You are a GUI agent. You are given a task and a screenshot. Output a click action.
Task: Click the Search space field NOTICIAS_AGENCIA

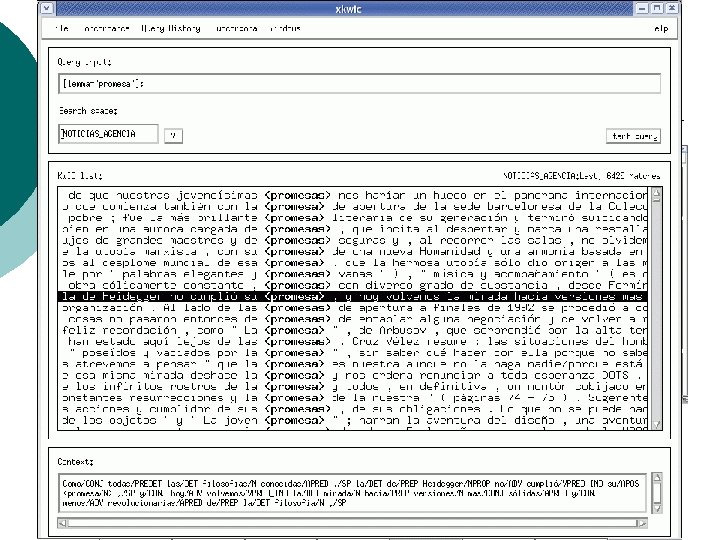[x=108, y=134]
